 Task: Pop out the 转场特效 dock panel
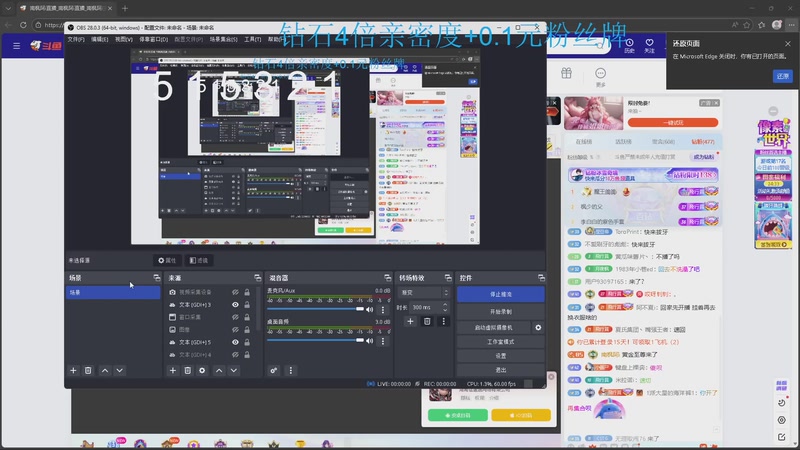448,278
